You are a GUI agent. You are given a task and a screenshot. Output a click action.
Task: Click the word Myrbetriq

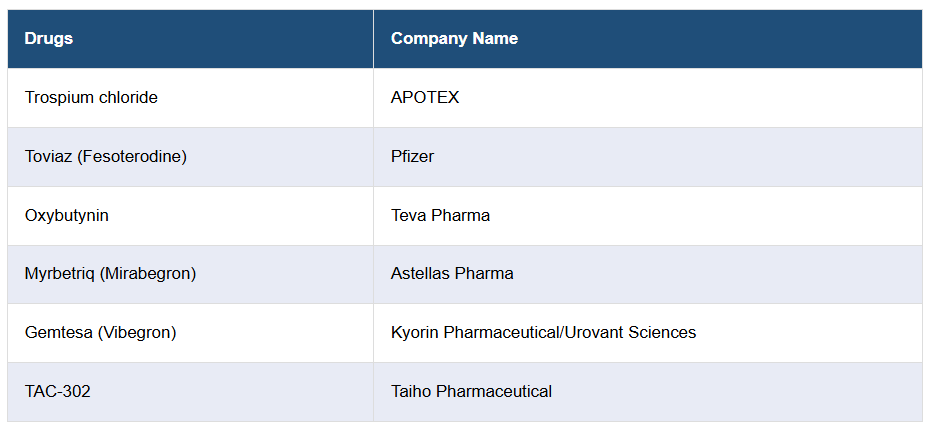coord(59,274)
